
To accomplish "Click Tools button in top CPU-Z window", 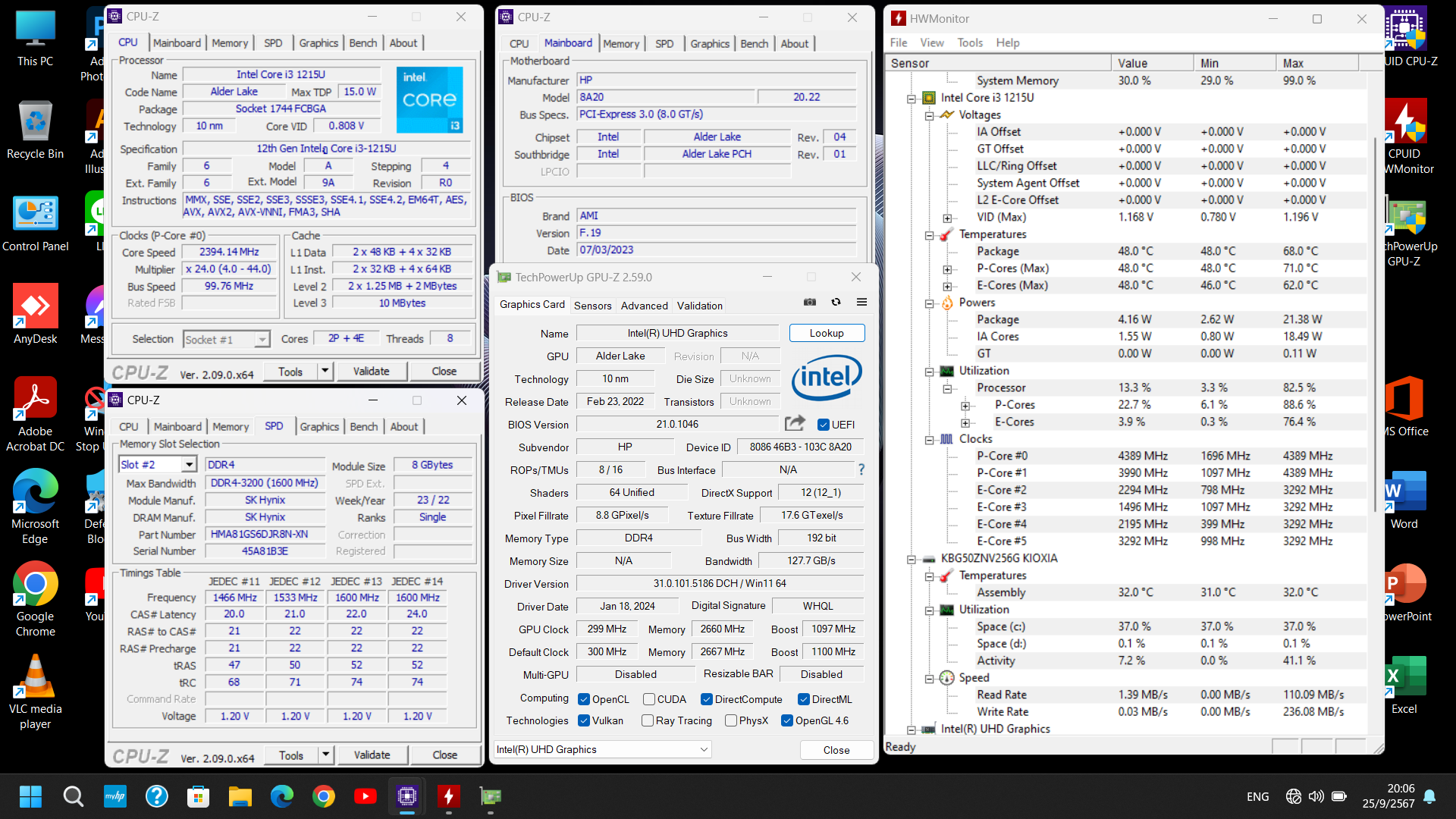I will 290,371.
